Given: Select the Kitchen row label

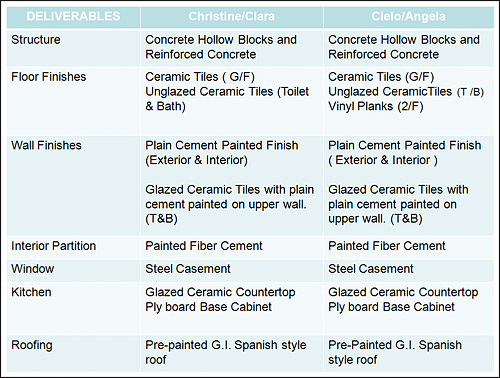Looking at the screenshot, I should coord(31,292).
